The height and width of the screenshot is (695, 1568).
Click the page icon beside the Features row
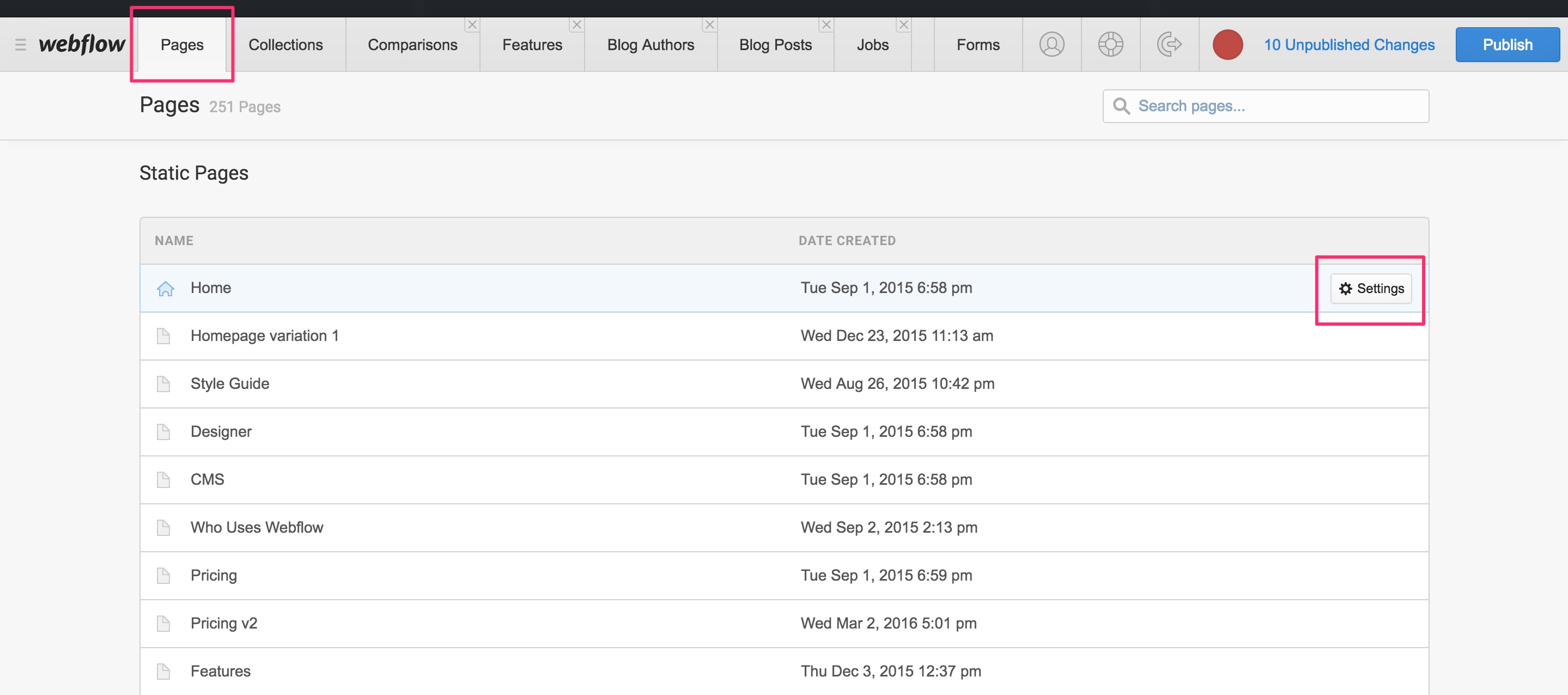(163, 672)
